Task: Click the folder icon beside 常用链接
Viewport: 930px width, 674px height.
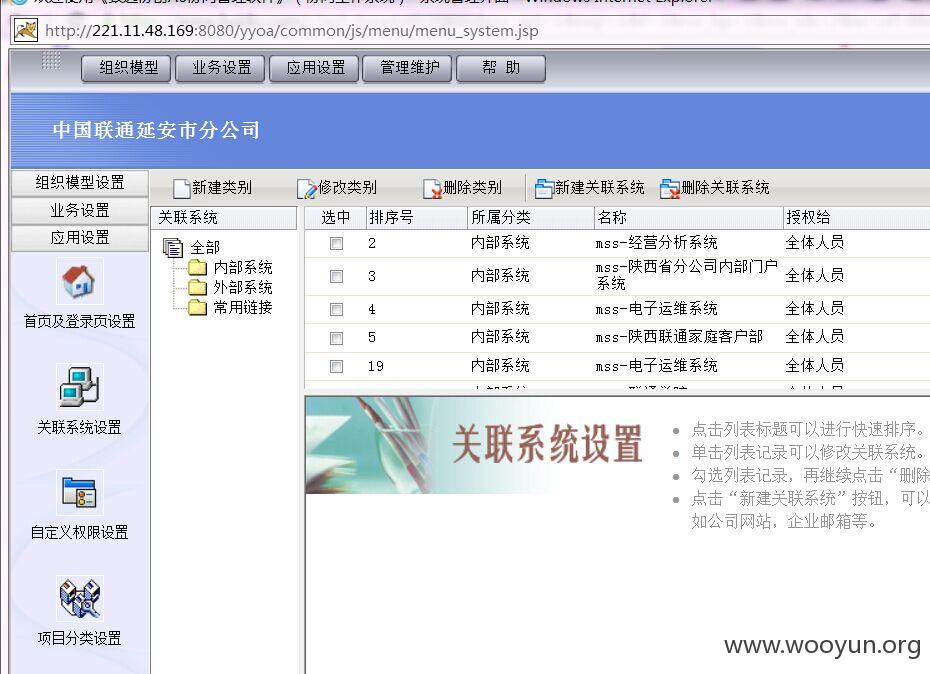Action: (x=198, y=307)
